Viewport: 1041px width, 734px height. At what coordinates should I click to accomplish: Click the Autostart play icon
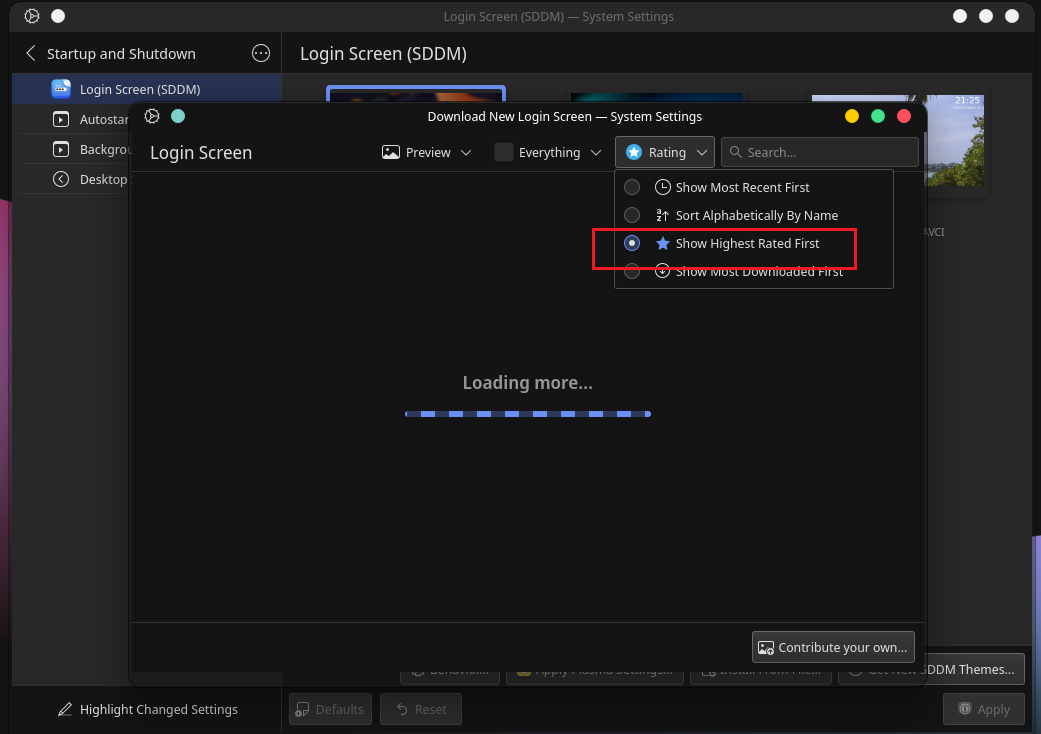[60, 119]
